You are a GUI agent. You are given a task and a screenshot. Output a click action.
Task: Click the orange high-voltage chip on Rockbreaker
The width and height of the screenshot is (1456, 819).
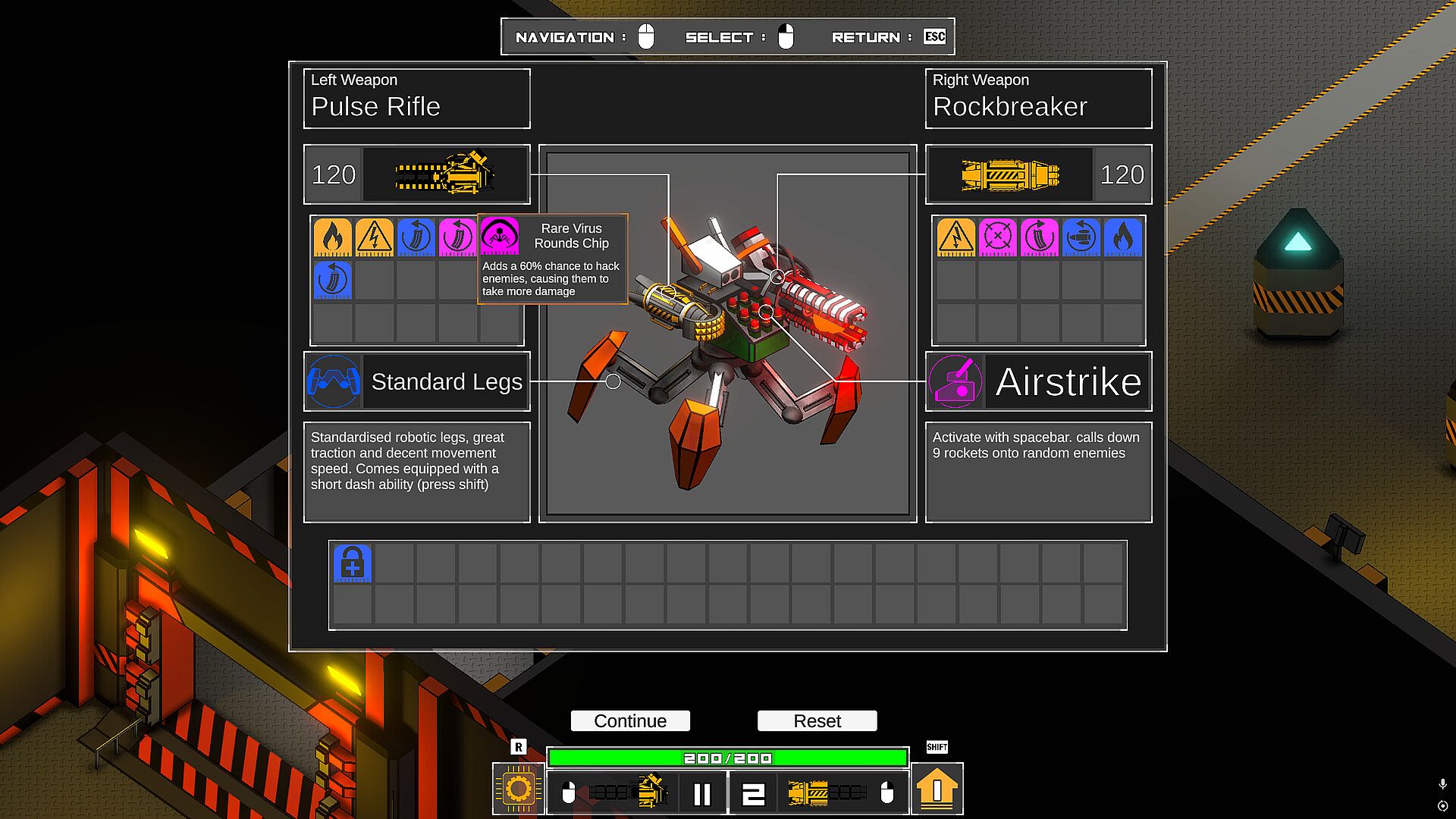pyautogui.click(x=955, y=237)
